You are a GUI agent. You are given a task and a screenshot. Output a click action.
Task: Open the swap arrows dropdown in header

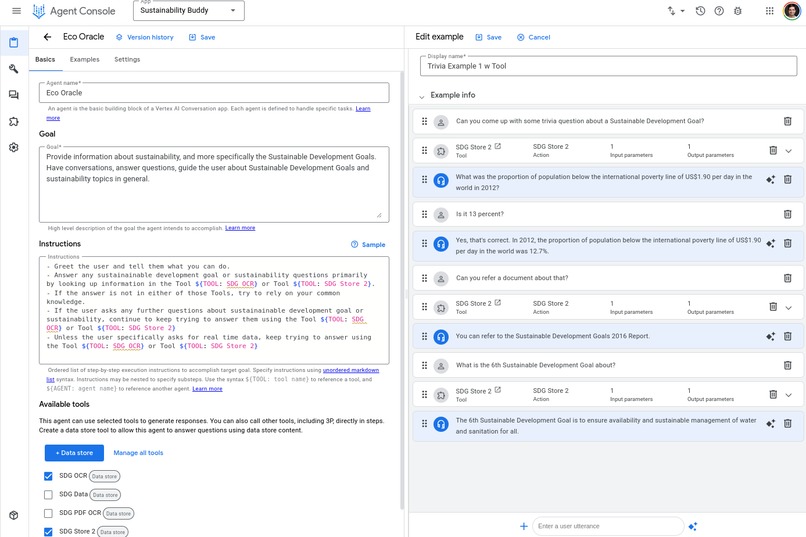click(675, 11)
